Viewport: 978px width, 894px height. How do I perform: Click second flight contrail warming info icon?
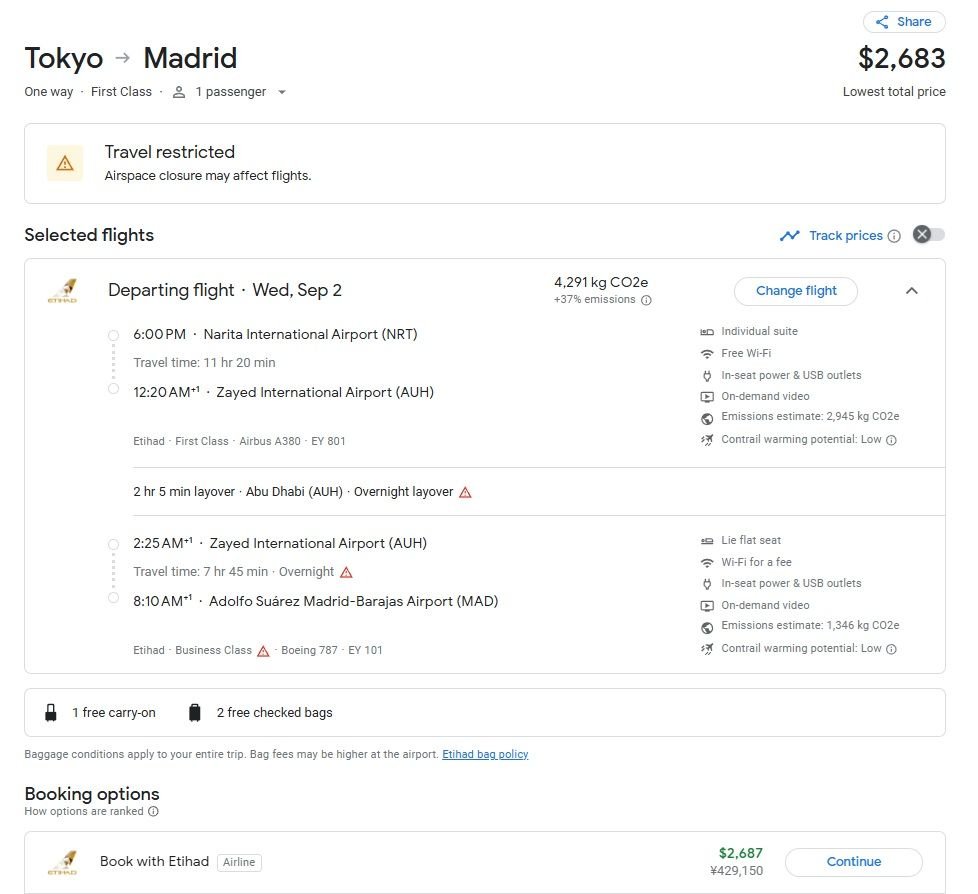pos(891,649)
